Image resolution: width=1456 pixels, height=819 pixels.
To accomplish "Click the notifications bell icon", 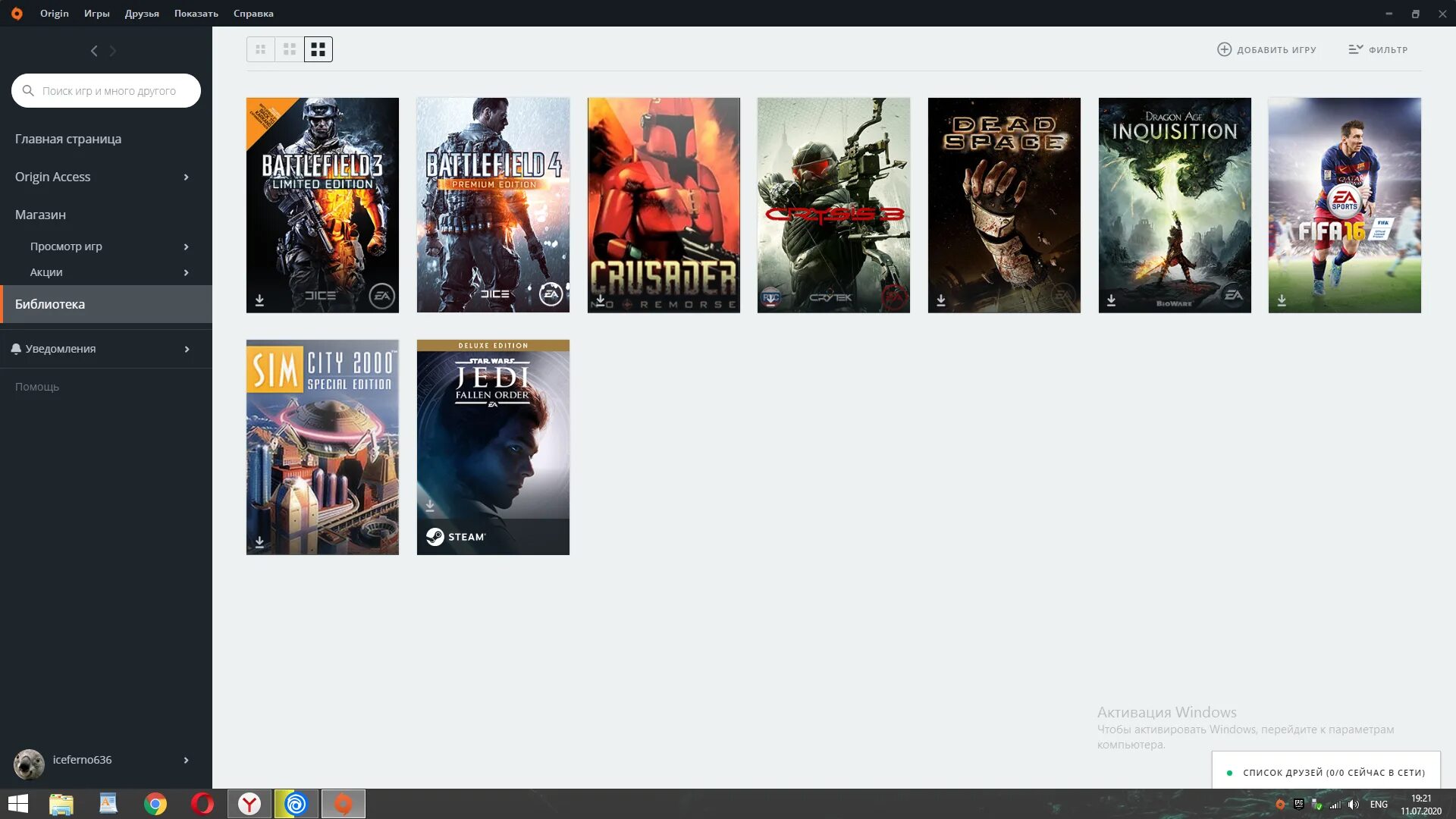I will click(x=16, y=349).
